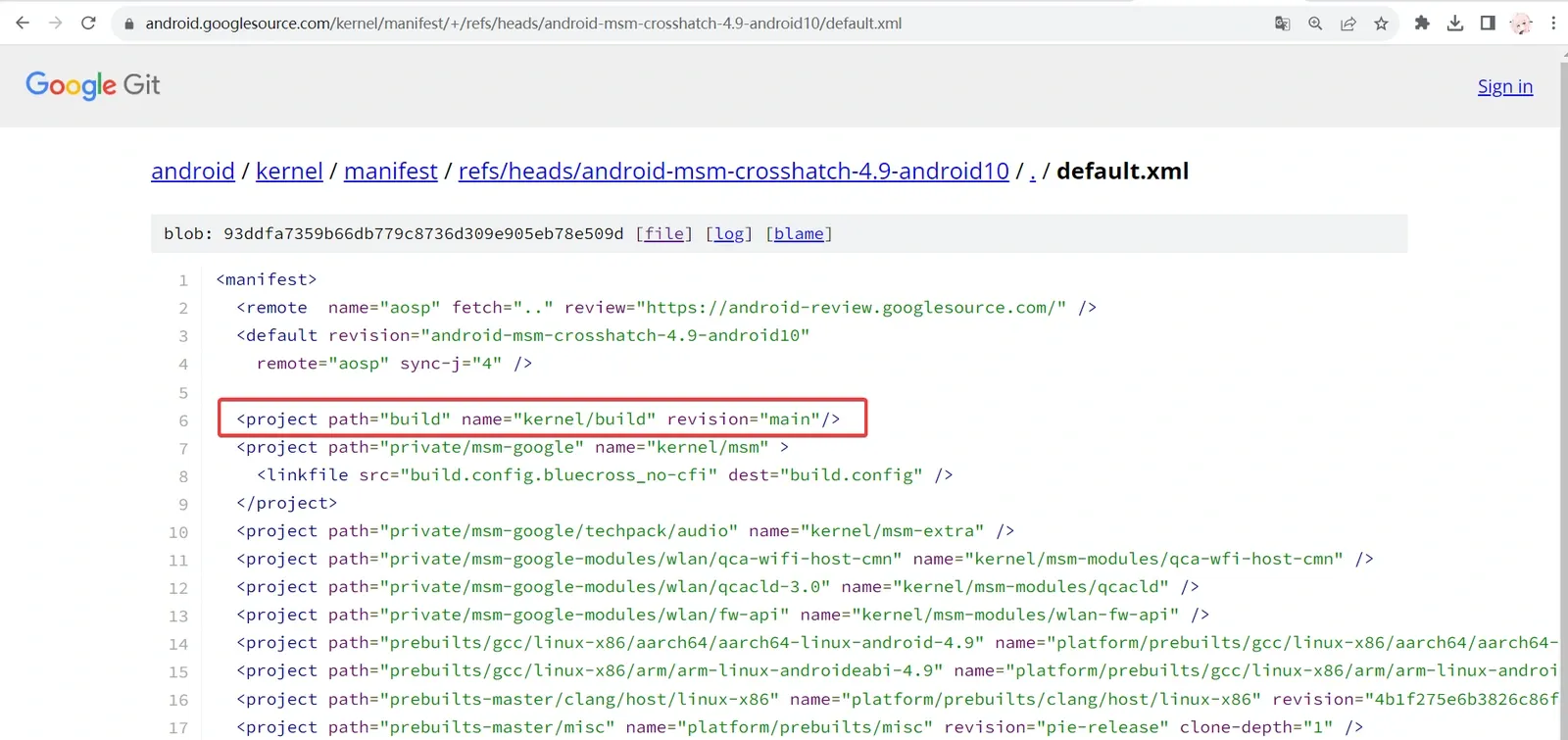The height and width of the screenshot is (740, 1568).
Task: Open the zoom magnifier control
Action: click(x=1315, y=24)
